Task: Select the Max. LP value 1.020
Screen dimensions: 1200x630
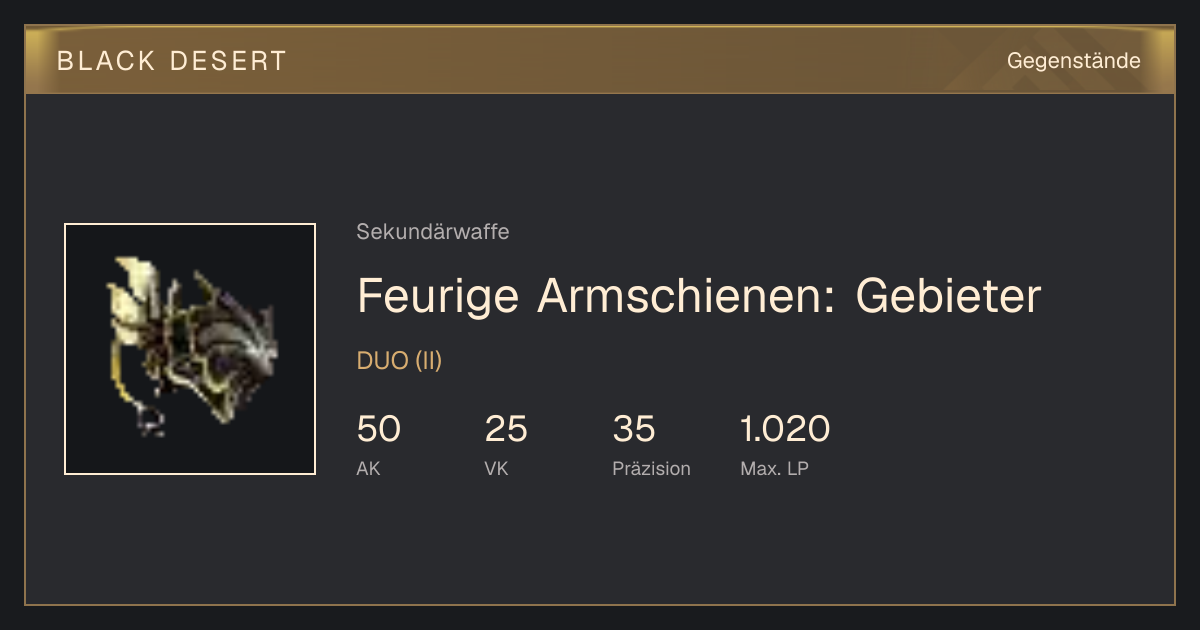Action: tap(785, 429)
